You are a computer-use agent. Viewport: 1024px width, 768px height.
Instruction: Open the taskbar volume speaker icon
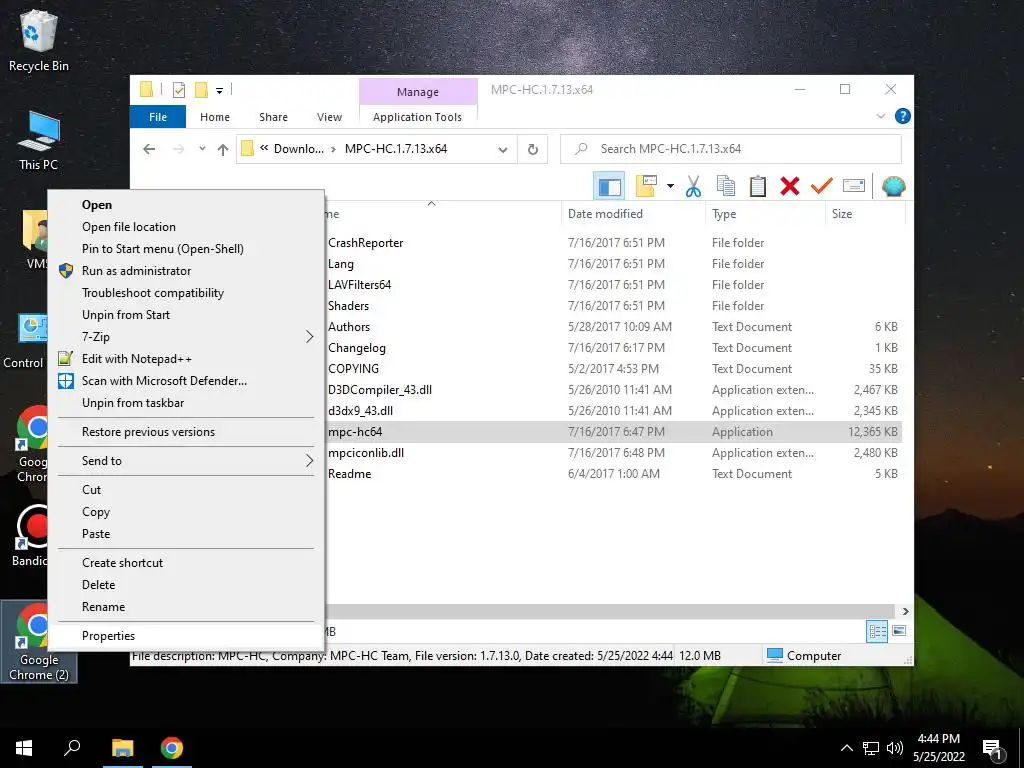tap(895, 748)
